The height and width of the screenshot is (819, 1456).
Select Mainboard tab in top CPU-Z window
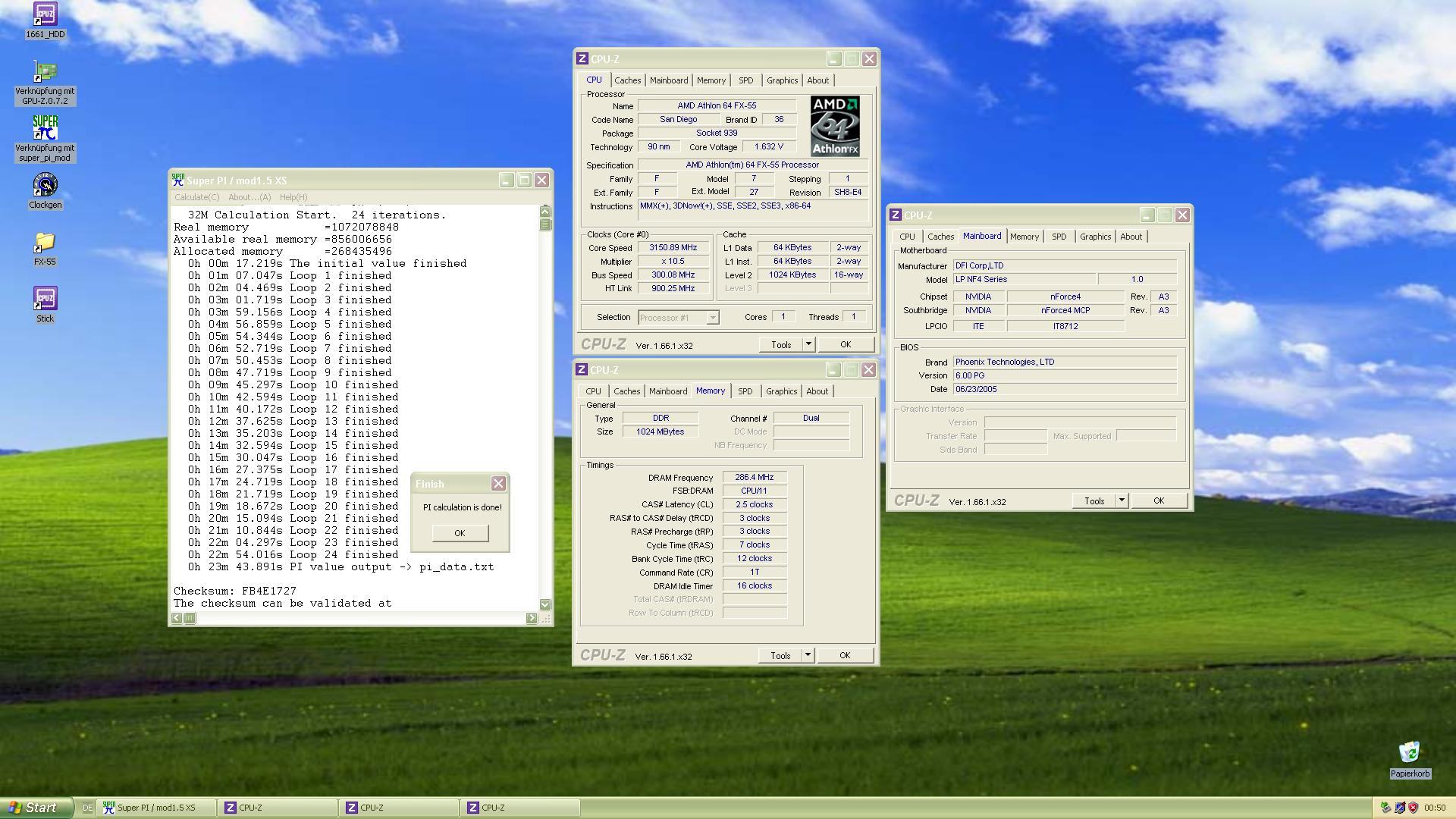pyautogui.click(x=669, y=80)
